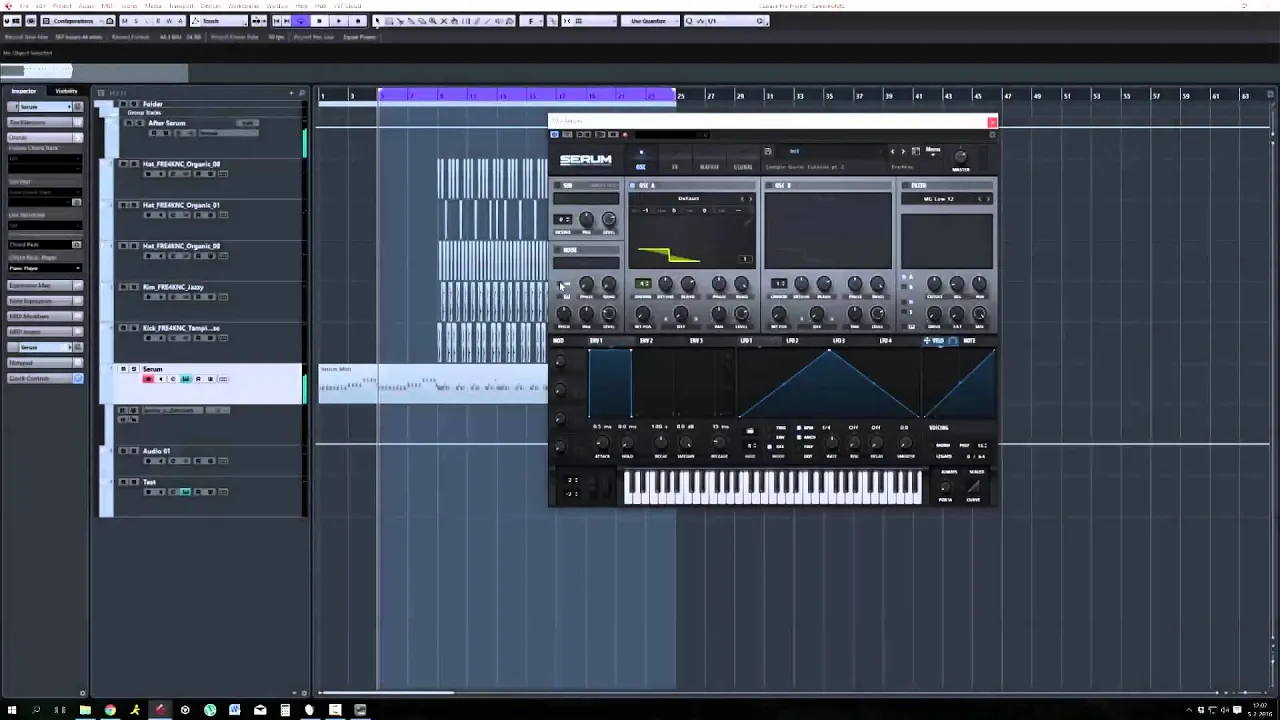Viewport: 1280px width, 720px height.
Task: Click the filter Cutoff knob
Action: (934, 284)
